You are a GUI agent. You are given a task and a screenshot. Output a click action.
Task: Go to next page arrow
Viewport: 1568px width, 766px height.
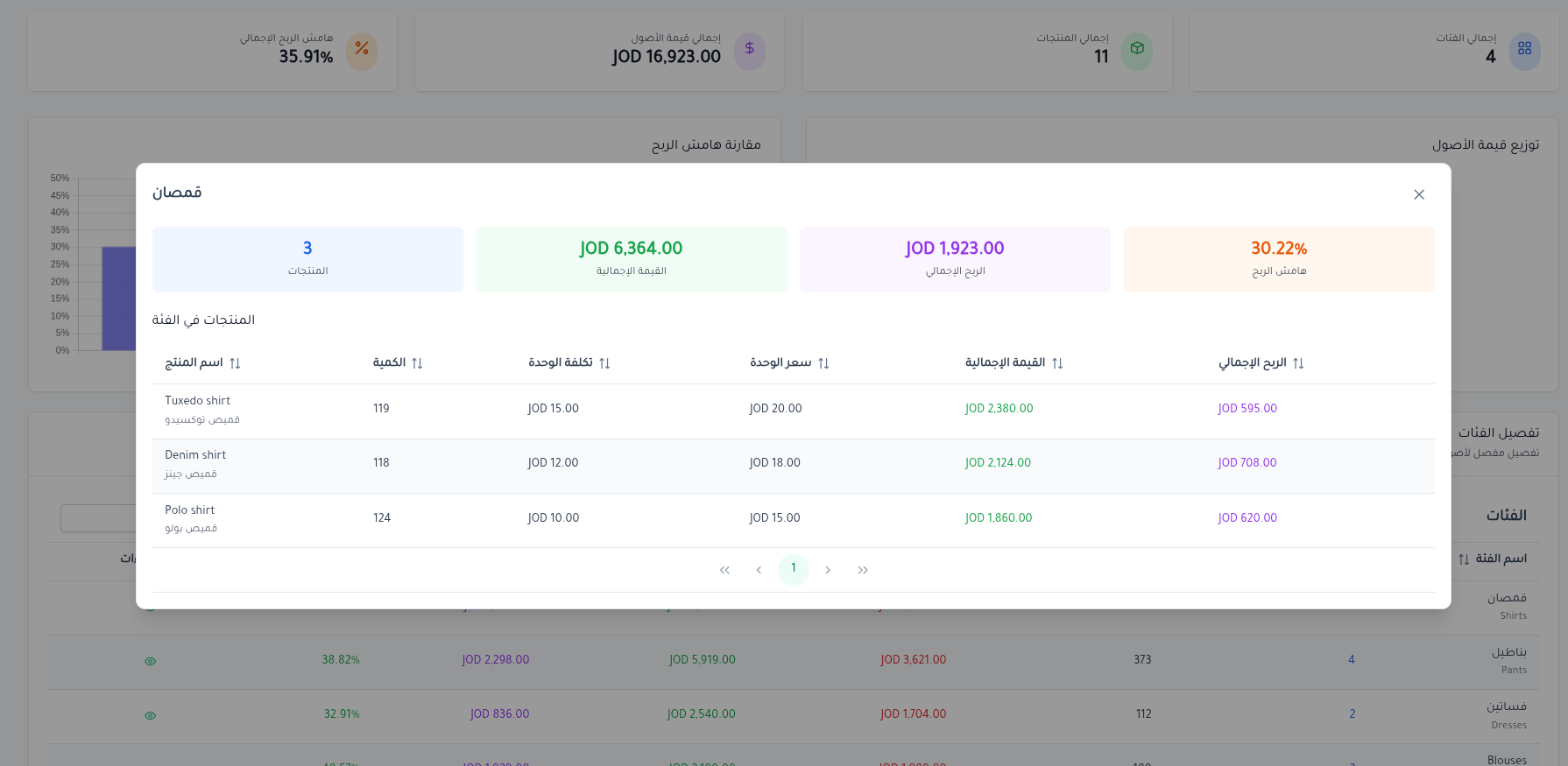coord(828,570)
